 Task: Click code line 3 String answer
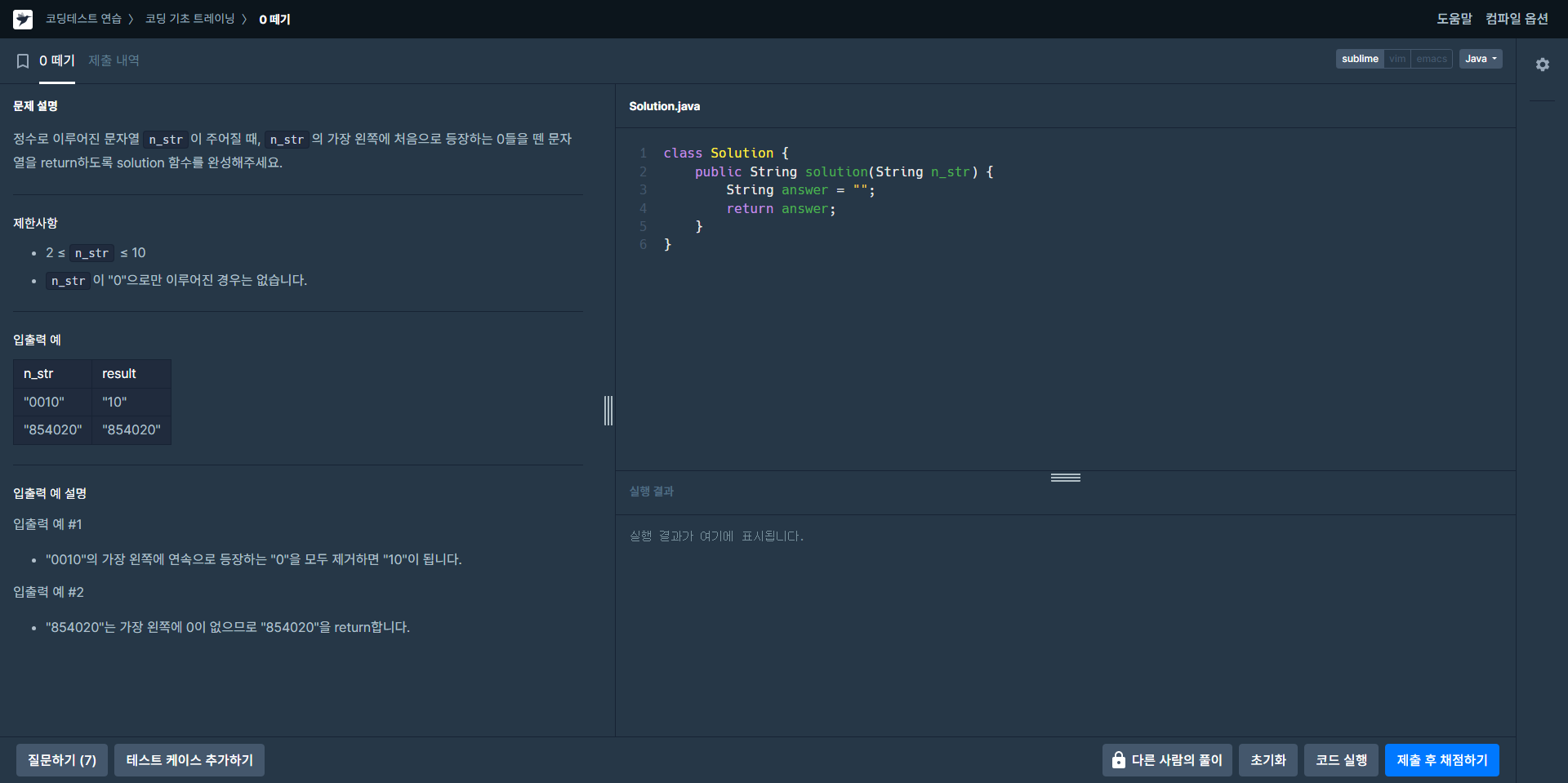coord(800,190)
